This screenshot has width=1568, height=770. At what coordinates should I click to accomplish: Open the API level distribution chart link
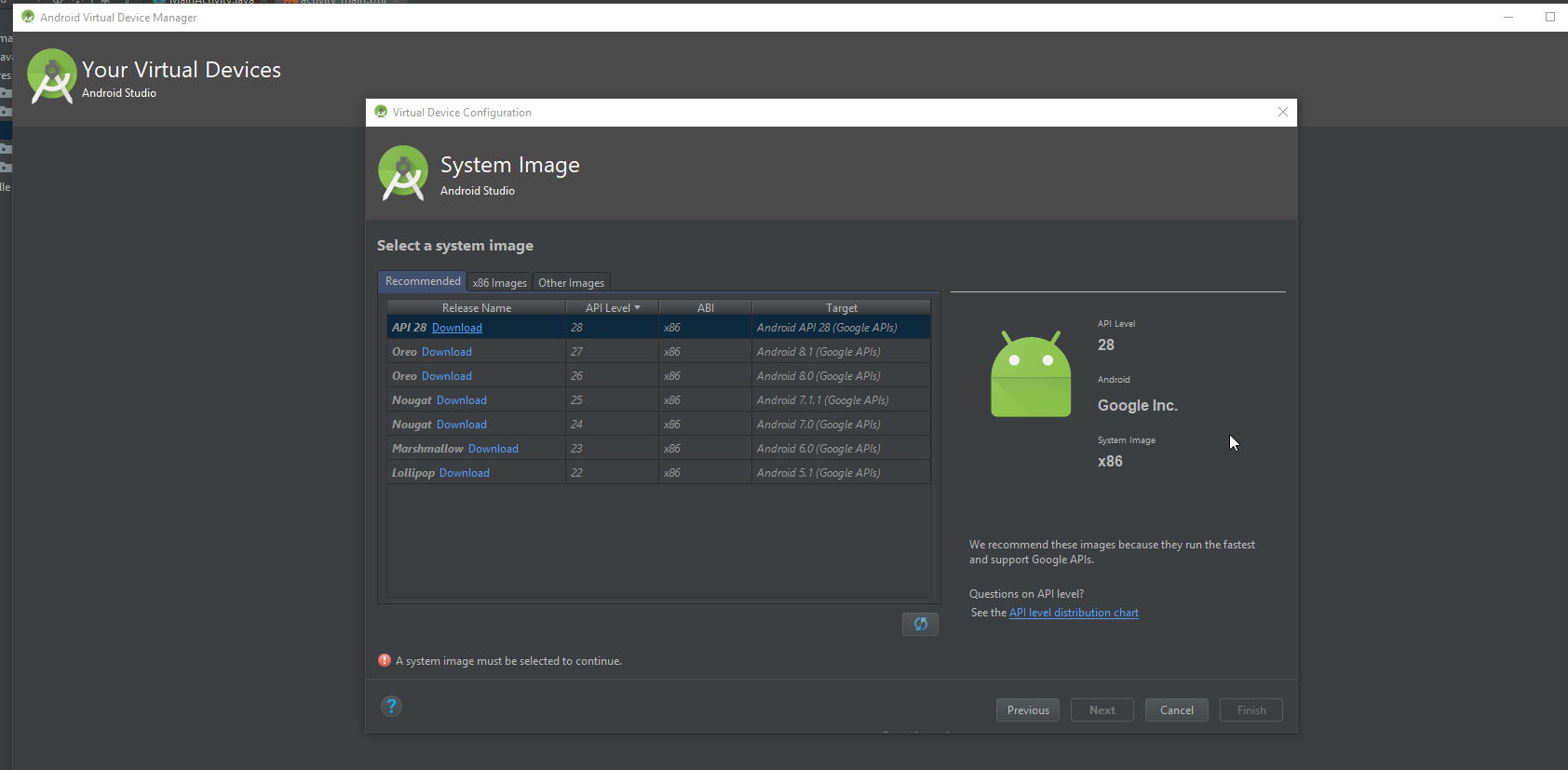tap(1074, 613)
